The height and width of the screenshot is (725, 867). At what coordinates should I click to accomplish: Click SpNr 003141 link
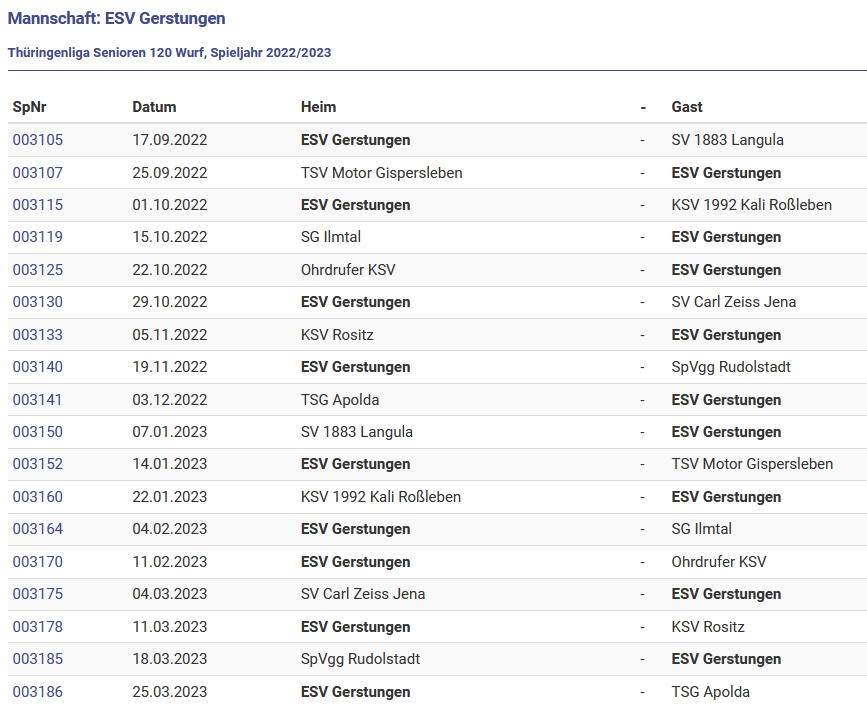pyautogui.click(x=38, y=400)
